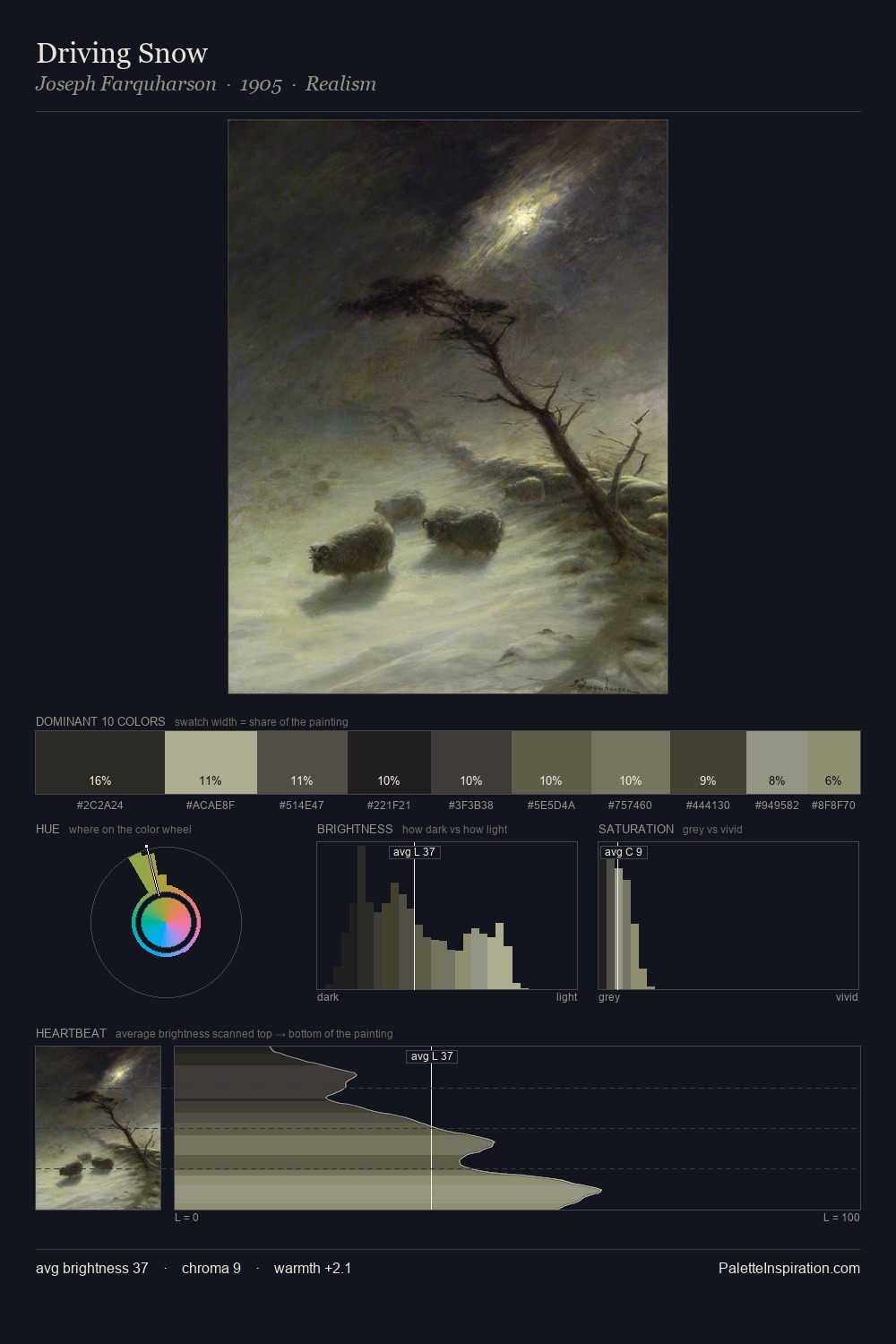Click the hex code #757460 label
Screen dimensions: 896x1344
click(x=631, y=806)
